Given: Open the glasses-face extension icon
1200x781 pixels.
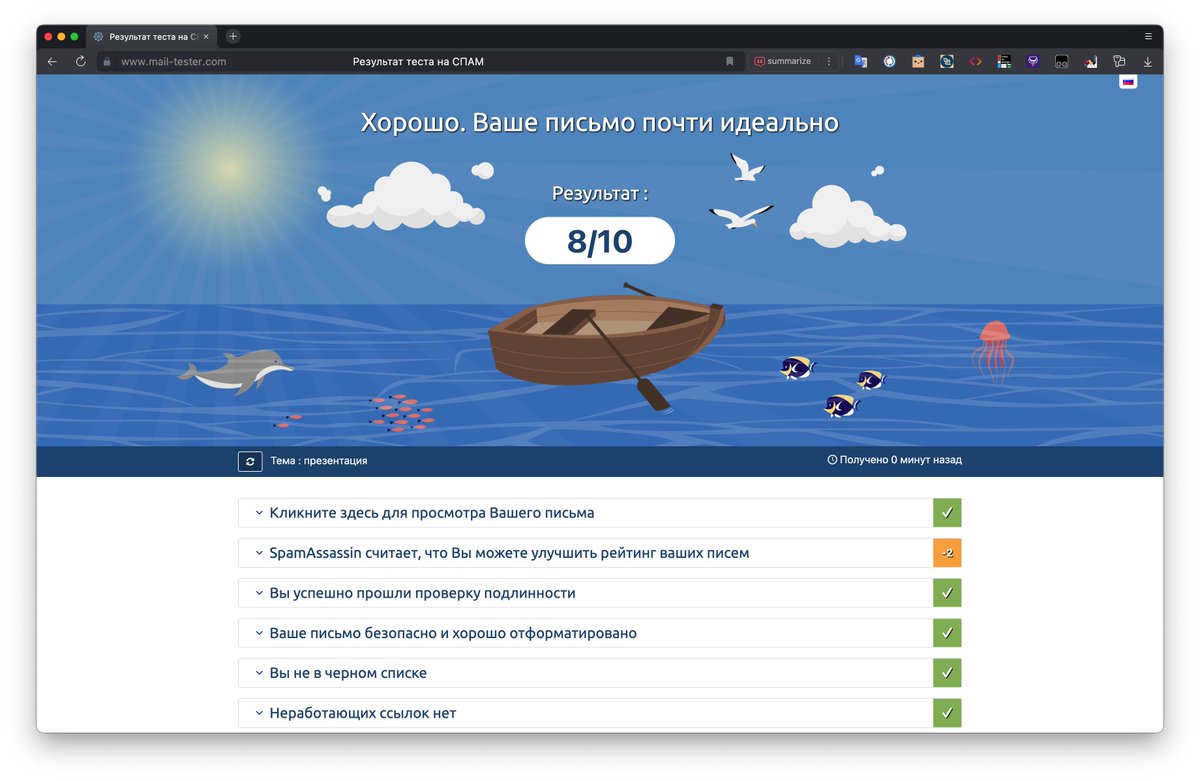Looking at the screenshot, I should (1062, 61).
